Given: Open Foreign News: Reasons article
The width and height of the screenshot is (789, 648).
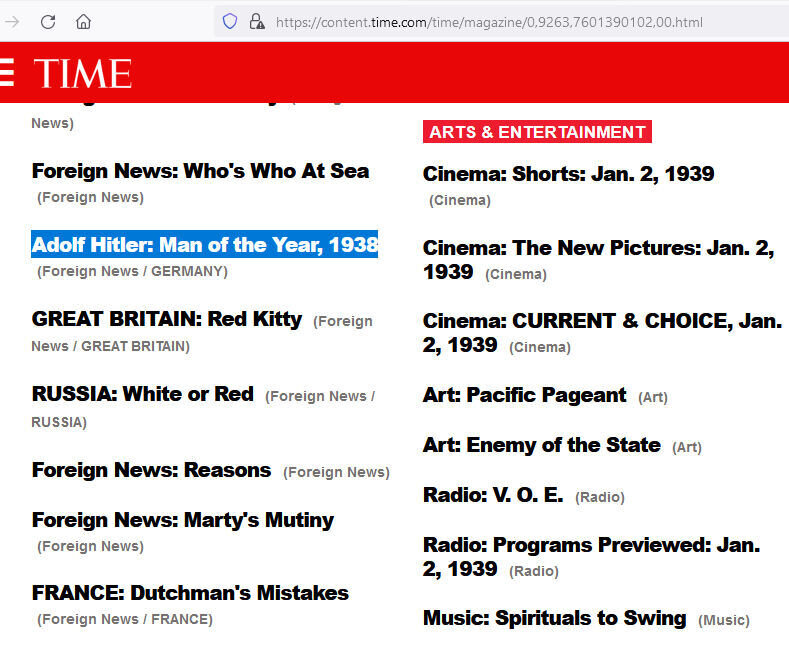Looking at the screenshot, I should pyautogui.click(x=151, y=470).
